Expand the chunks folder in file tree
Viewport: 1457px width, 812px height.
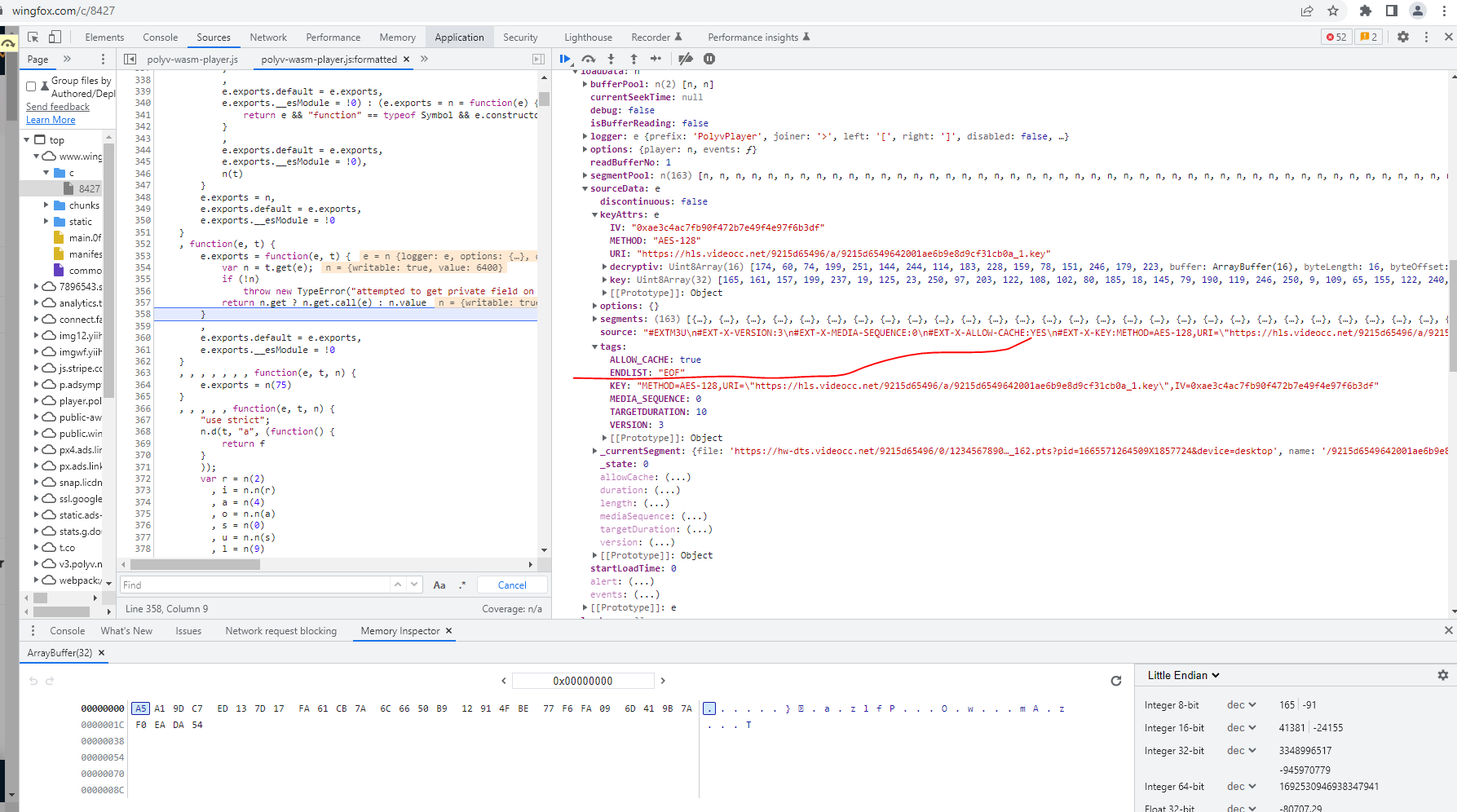46,205
